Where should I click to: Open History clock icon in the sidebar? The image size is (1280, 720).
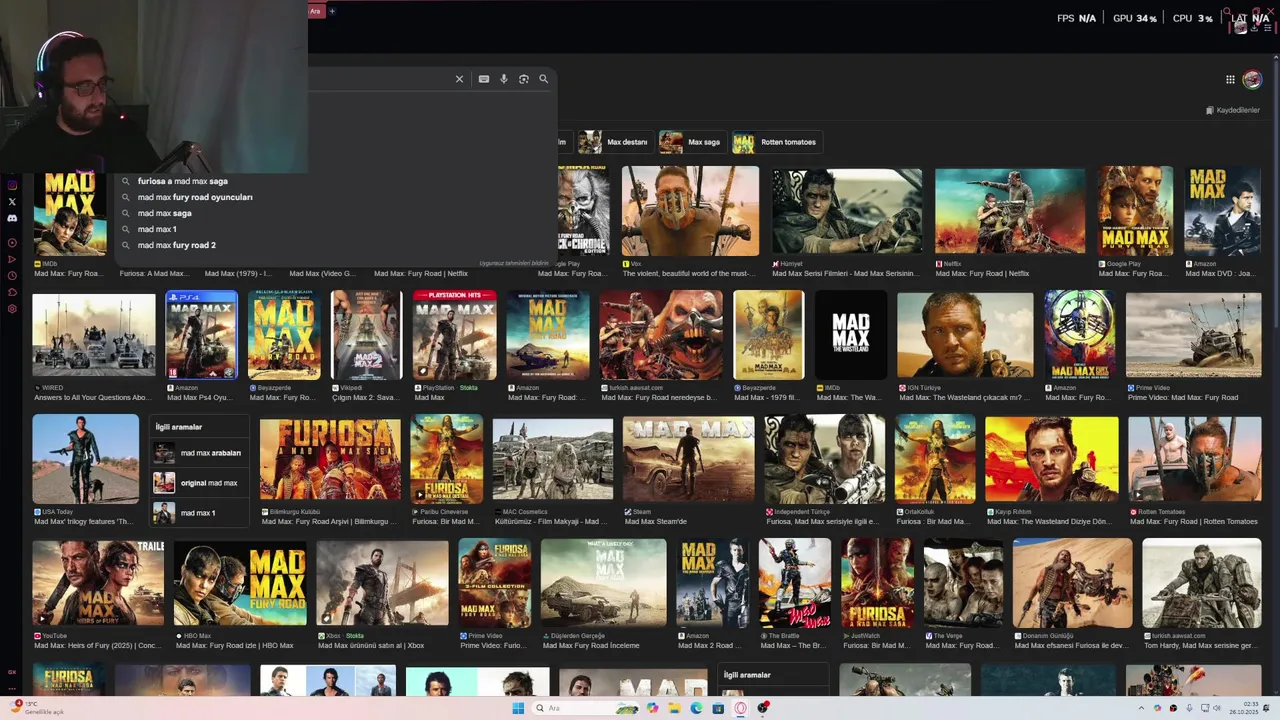point(12,276)
